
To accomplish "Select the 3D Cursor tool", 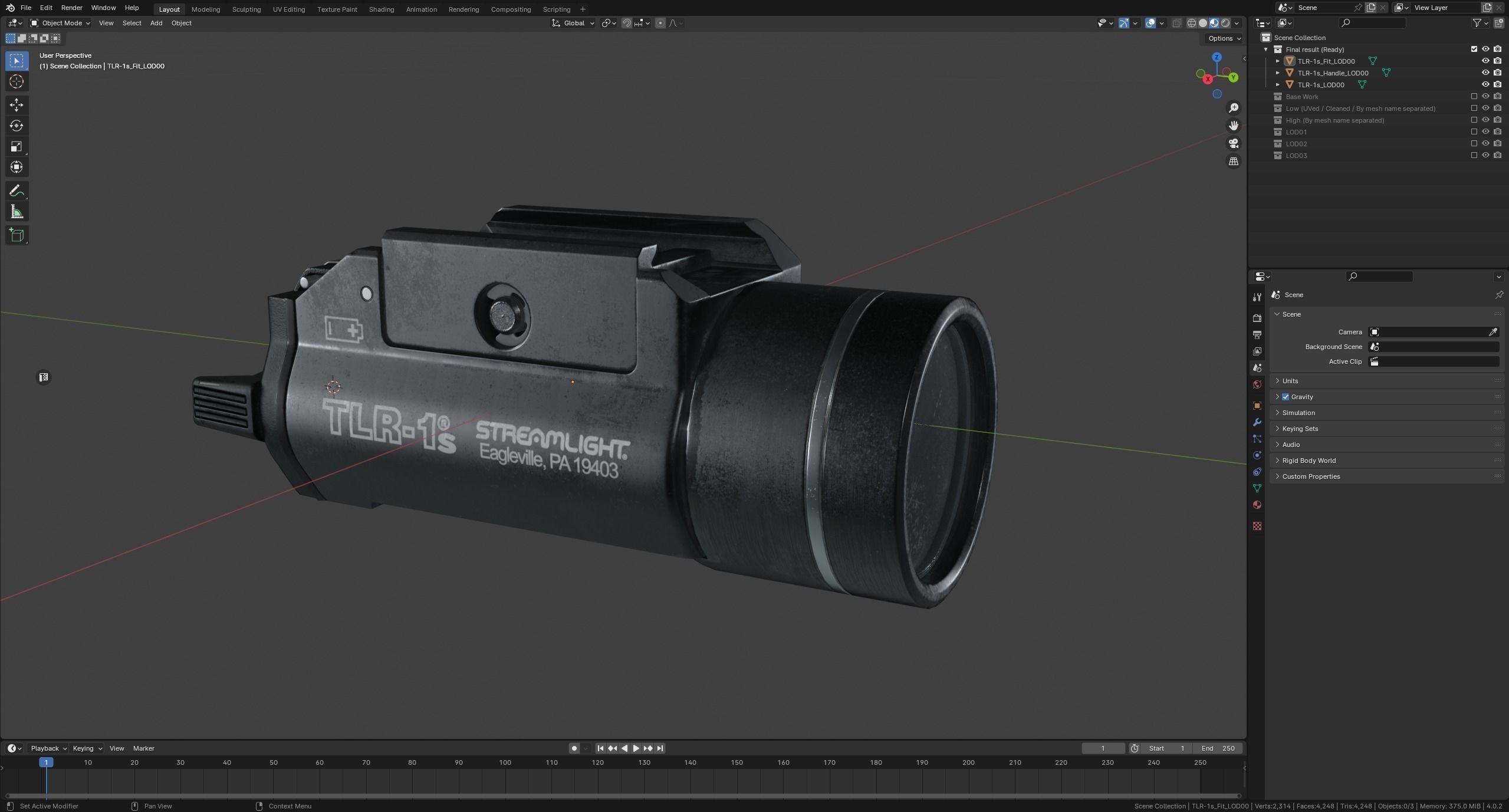I will (x=17, y=81).
